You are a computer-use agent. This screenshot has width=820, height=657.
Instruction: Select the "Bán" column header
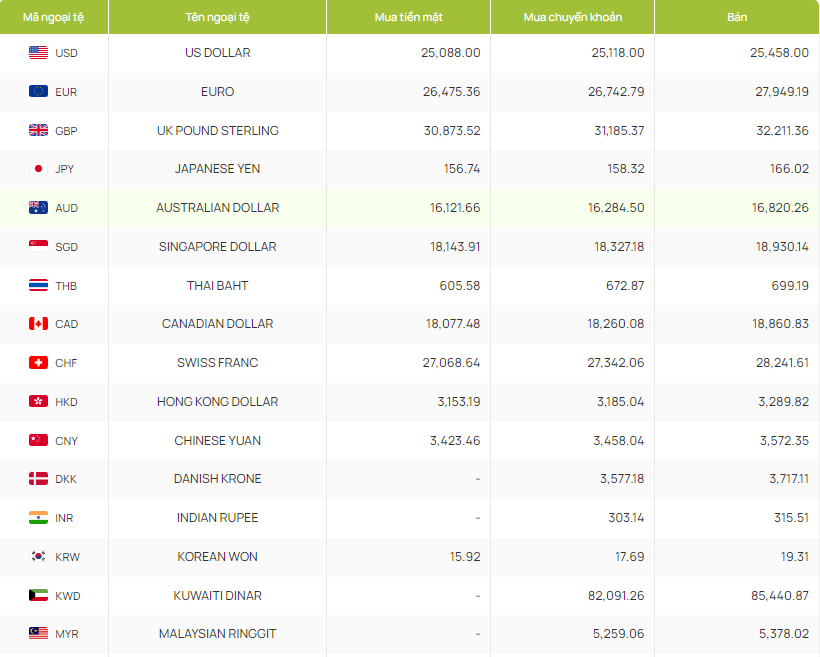point(737,17)
